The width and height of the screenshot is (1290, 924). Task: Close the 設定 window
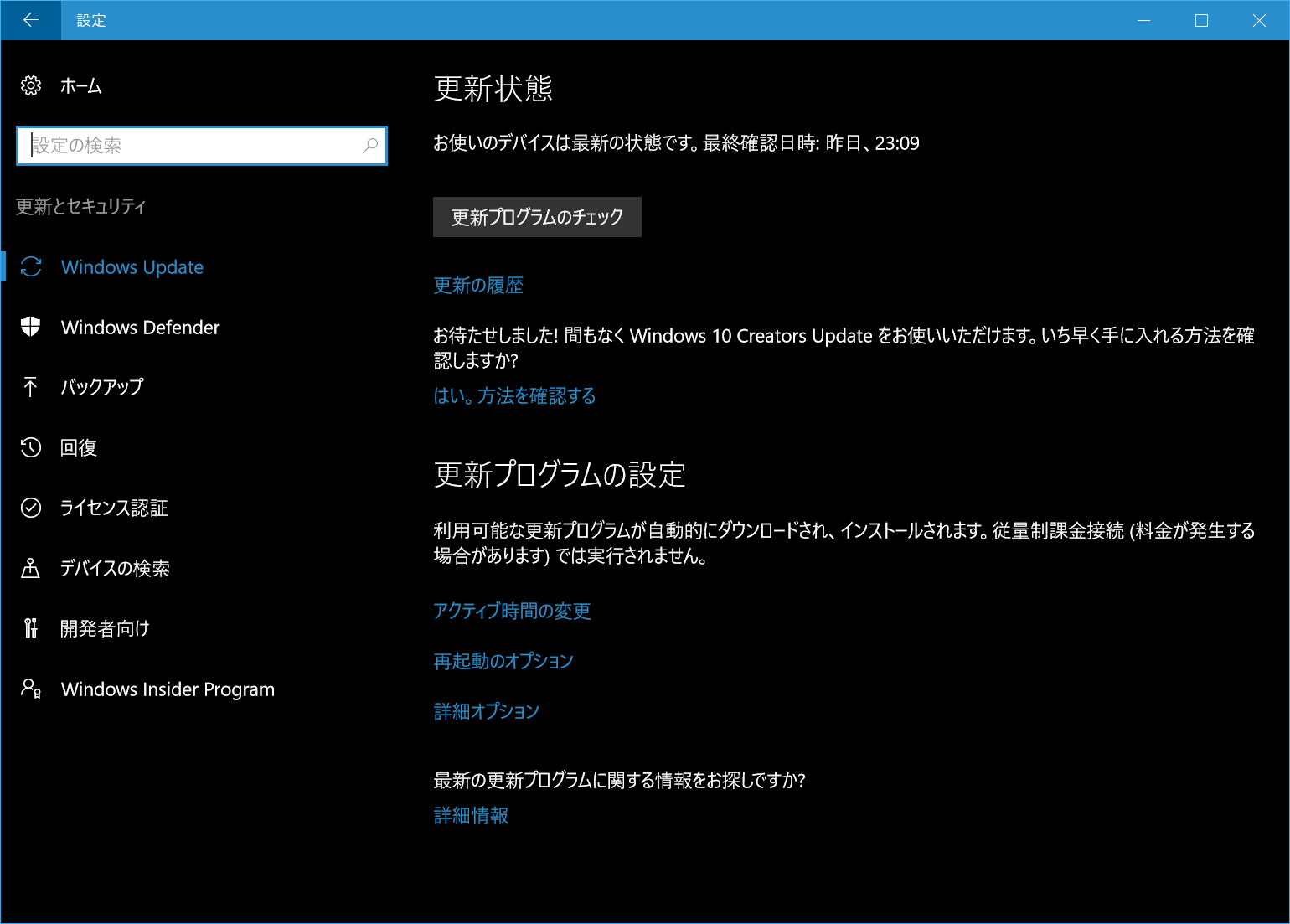pyautogui.click(x=1259, y=20)
